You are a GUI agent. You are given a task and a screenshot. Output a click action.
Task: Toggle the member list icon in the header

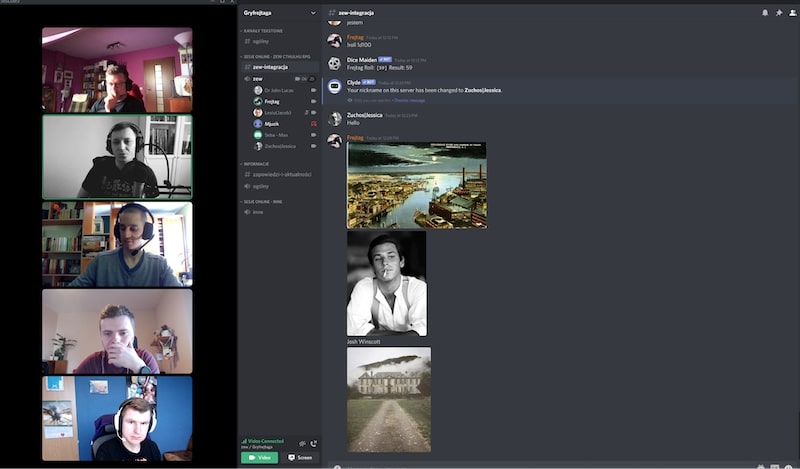pos(792,13)
